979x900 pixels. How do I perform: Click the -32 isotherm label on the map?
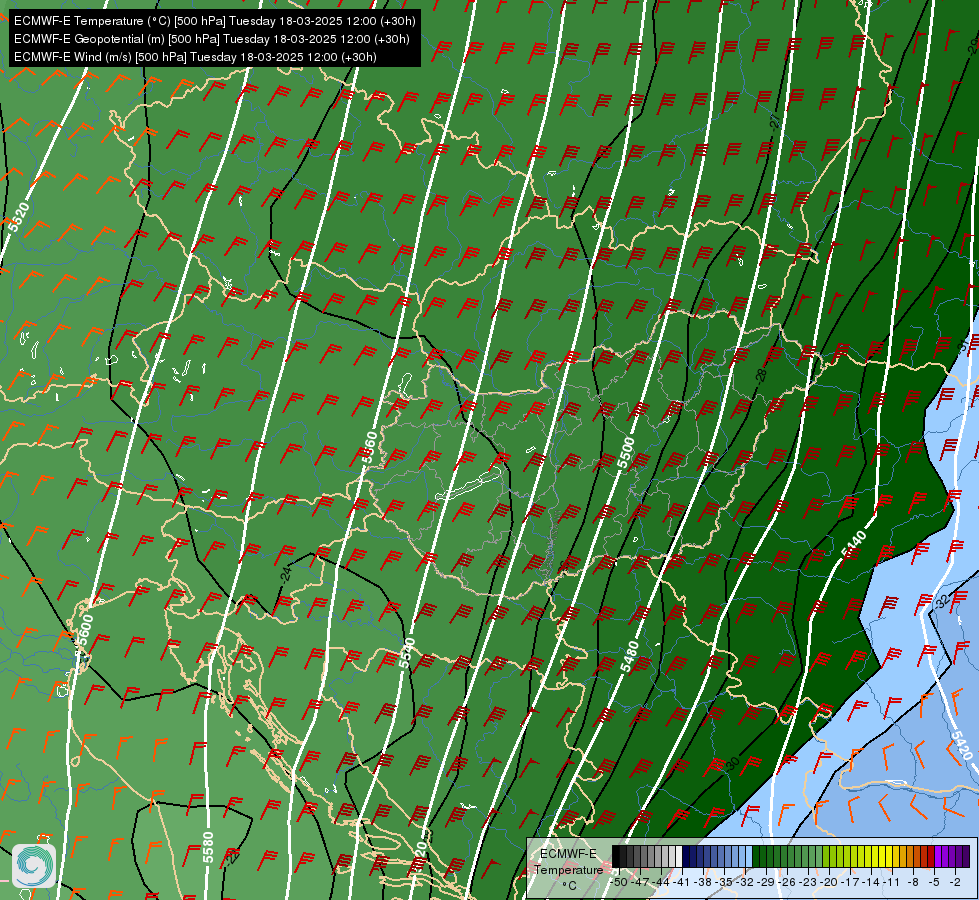click(941, 602)
